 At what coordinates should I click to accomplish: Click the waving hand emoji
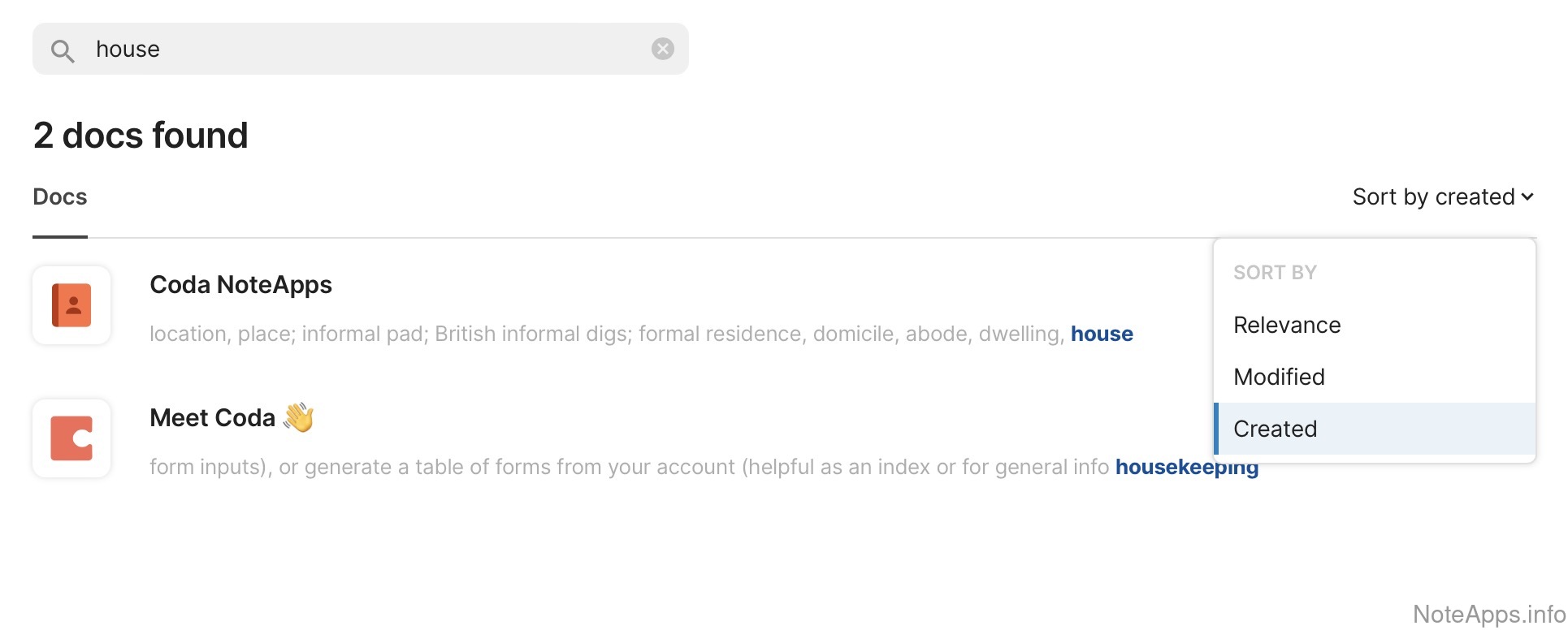(x=298, y=417)
